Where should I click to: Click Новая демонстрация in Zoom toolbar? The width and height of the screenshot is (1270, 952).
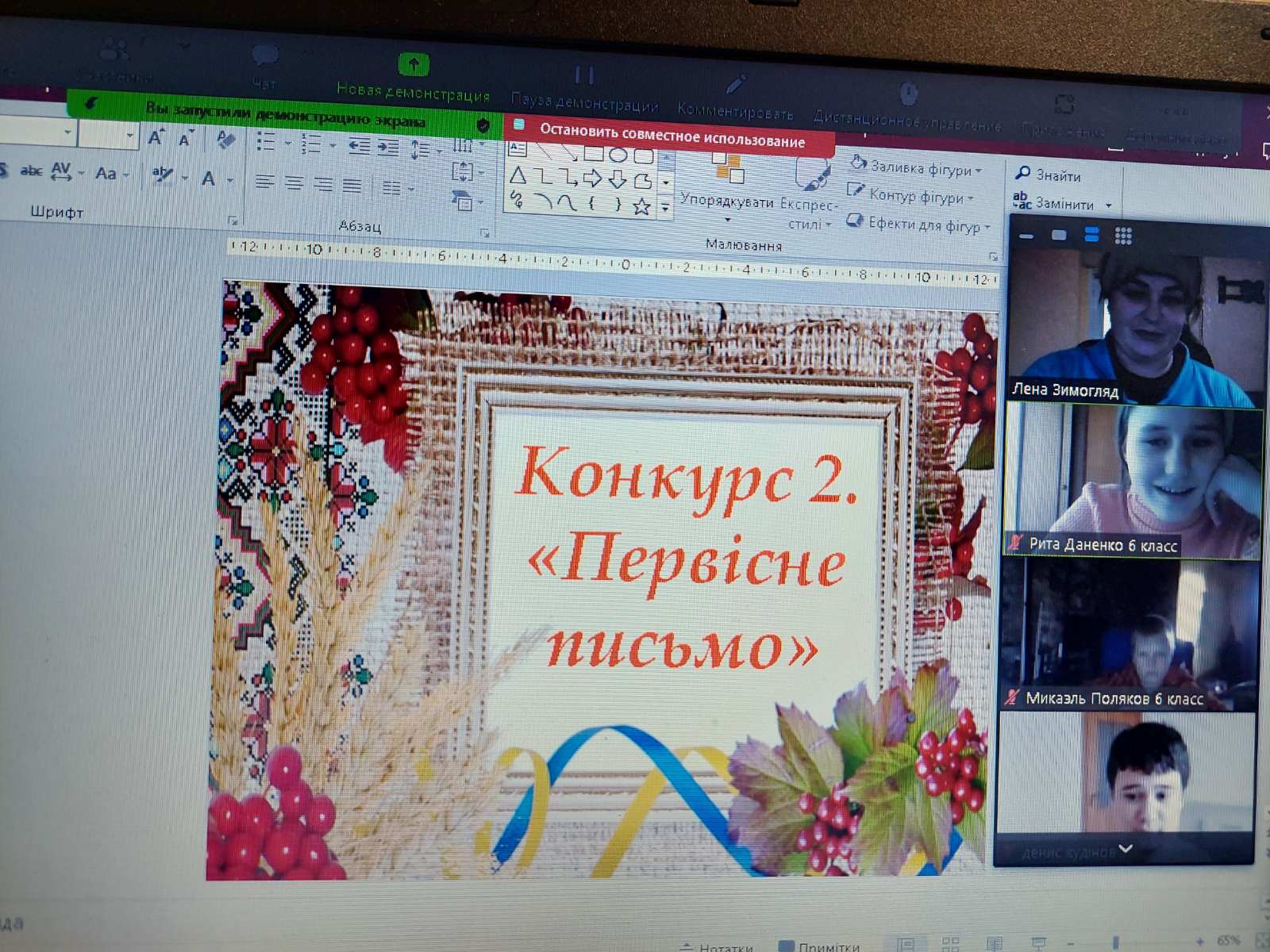pos(413,79)
